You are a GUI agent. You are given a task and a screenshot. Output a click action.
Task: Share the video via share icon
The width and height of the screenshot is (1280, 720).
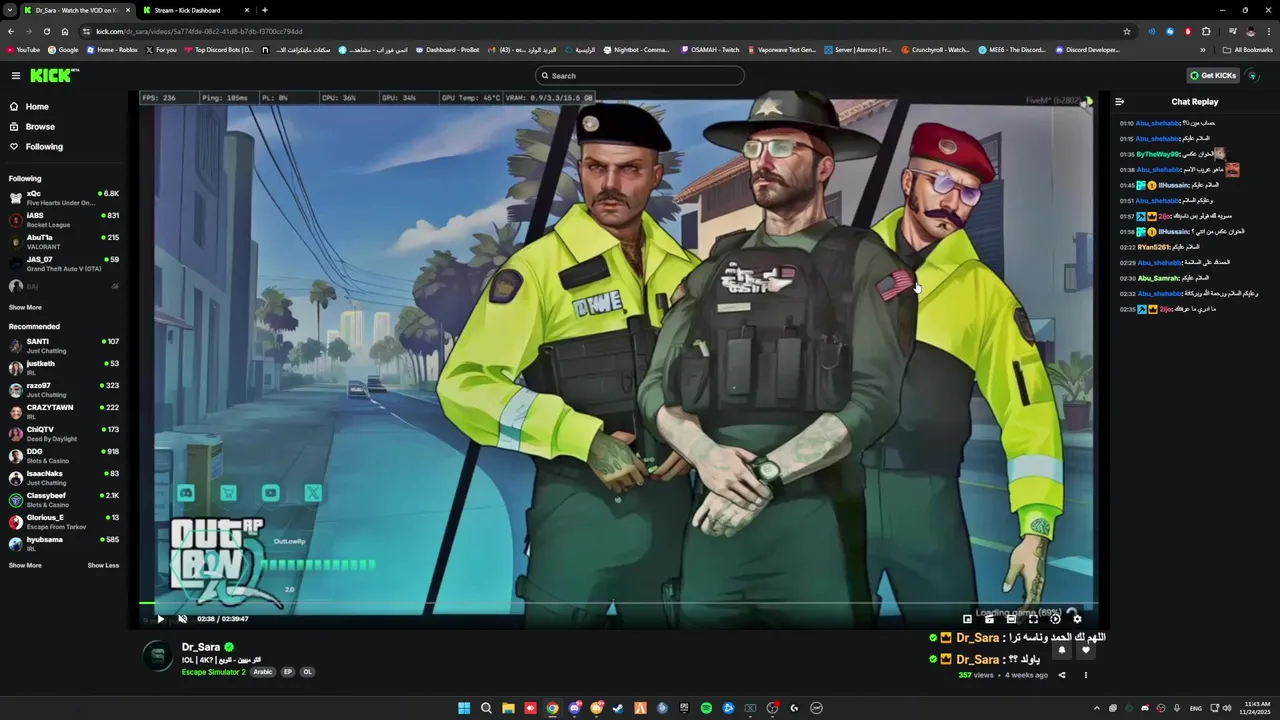pyautogui.click(x=1062, y=675)
